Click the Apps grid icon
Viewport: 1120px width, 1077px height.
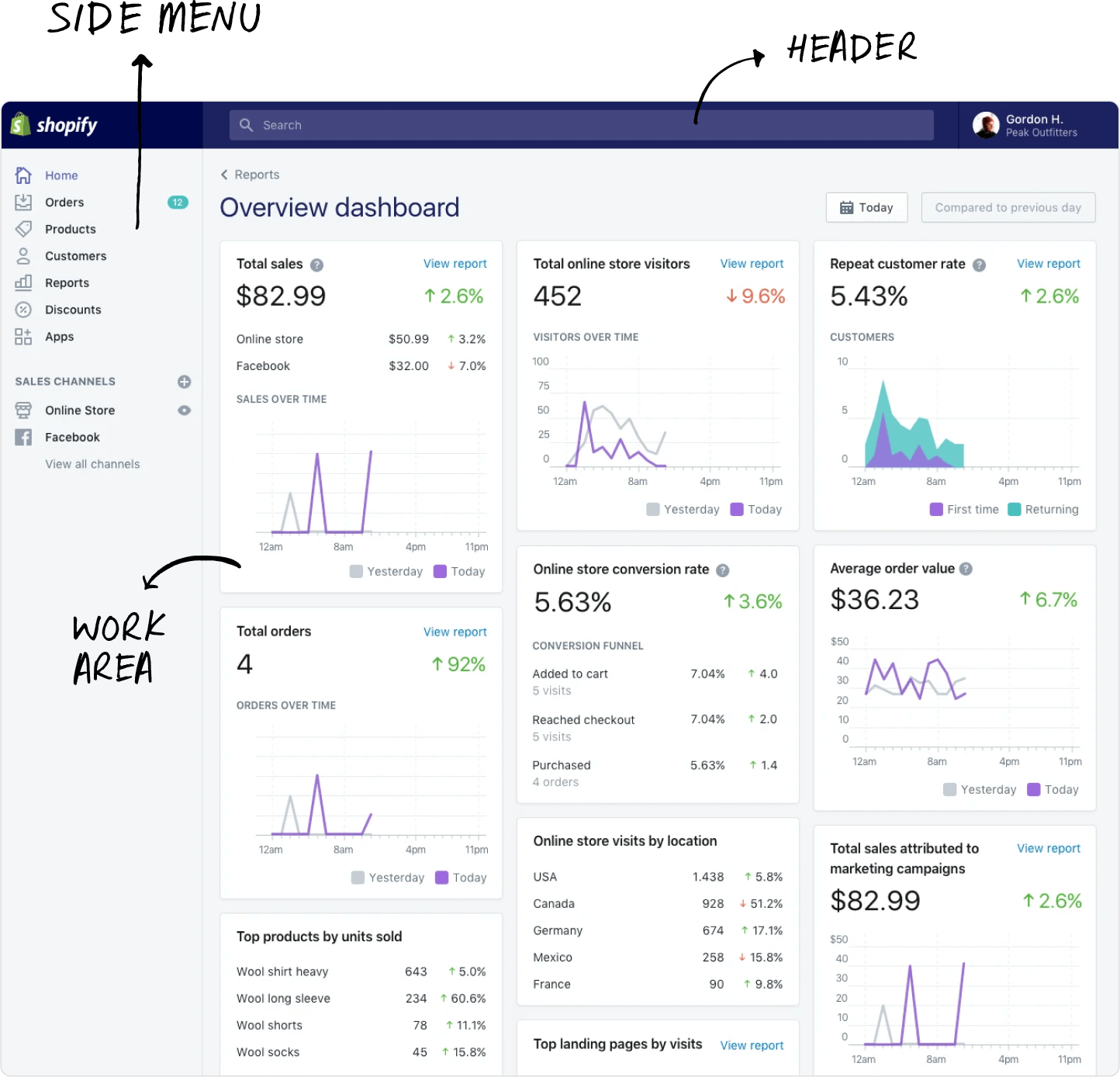pyautogui.click(x=23, y=337)
